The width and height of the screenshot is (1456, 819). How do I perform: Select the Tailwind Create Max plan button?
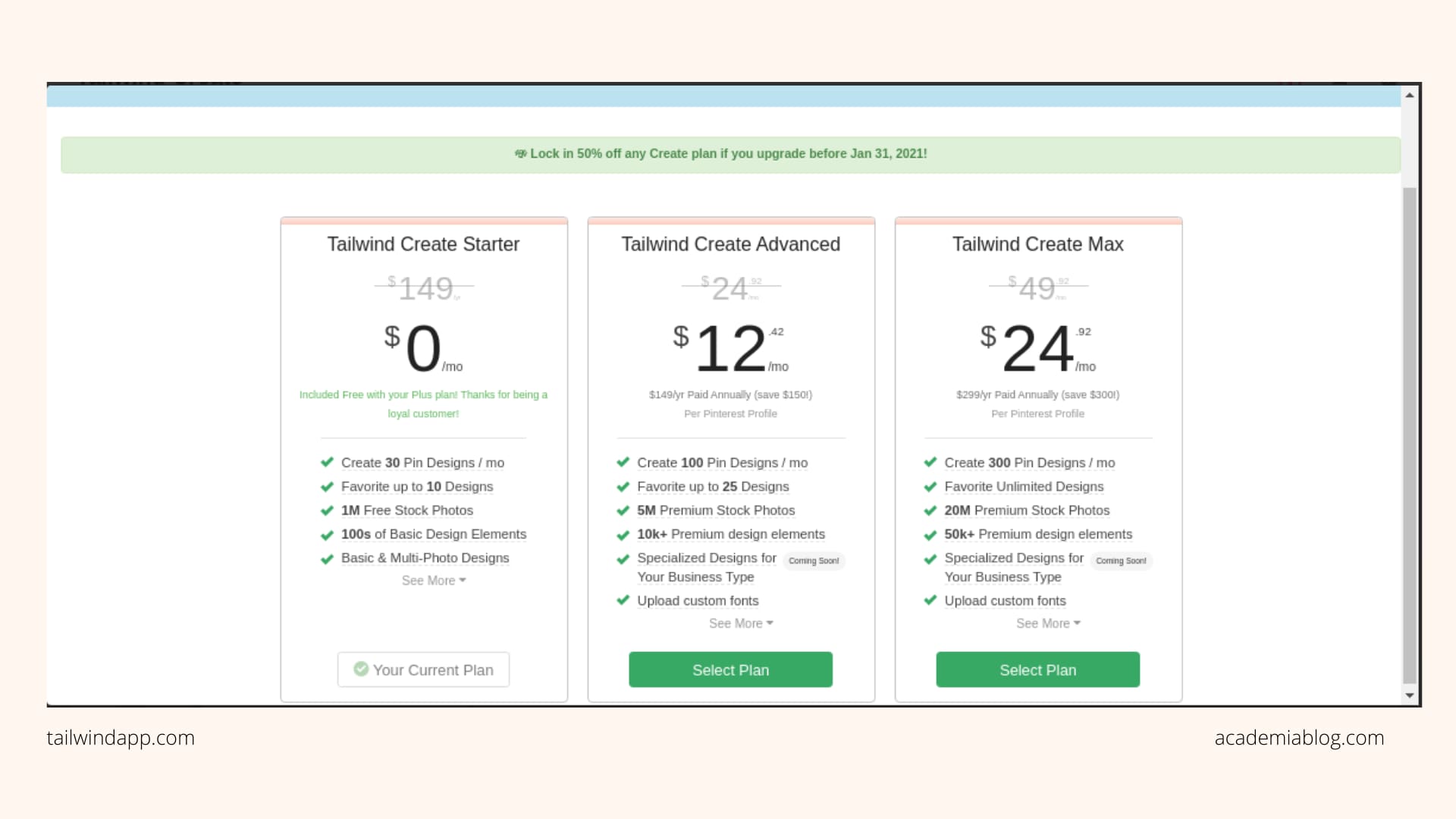1037,670
